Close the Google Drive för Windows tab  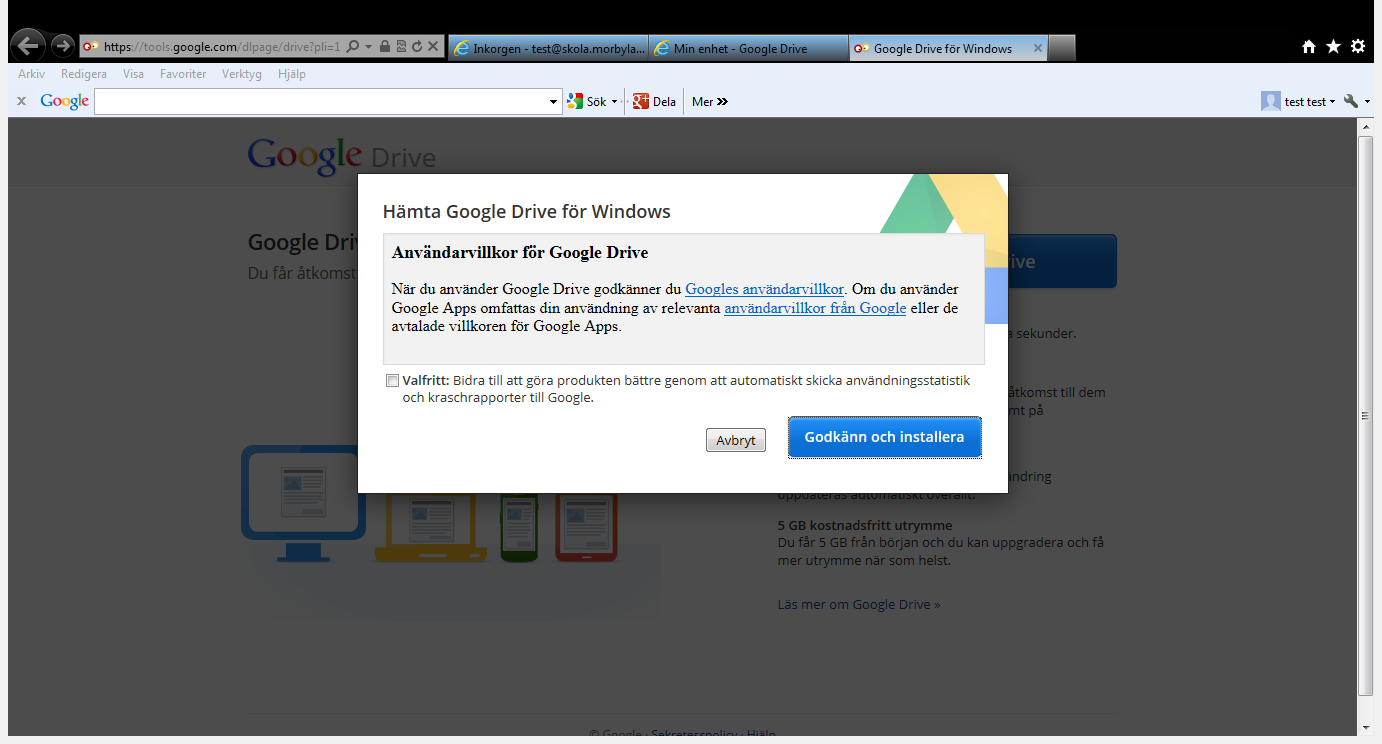[1038, 47]
